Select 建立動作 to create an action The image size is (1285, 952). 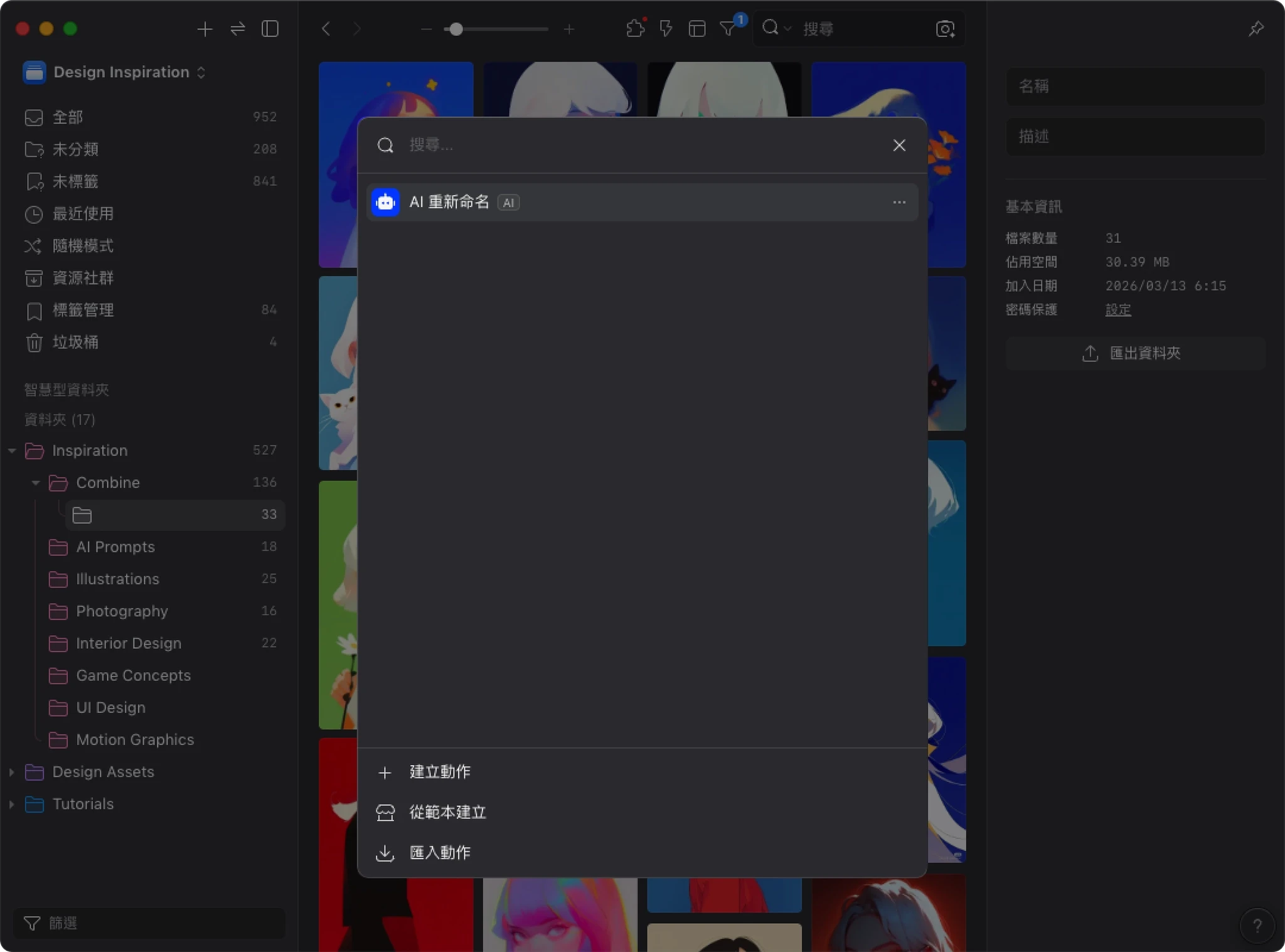[439, 772]
